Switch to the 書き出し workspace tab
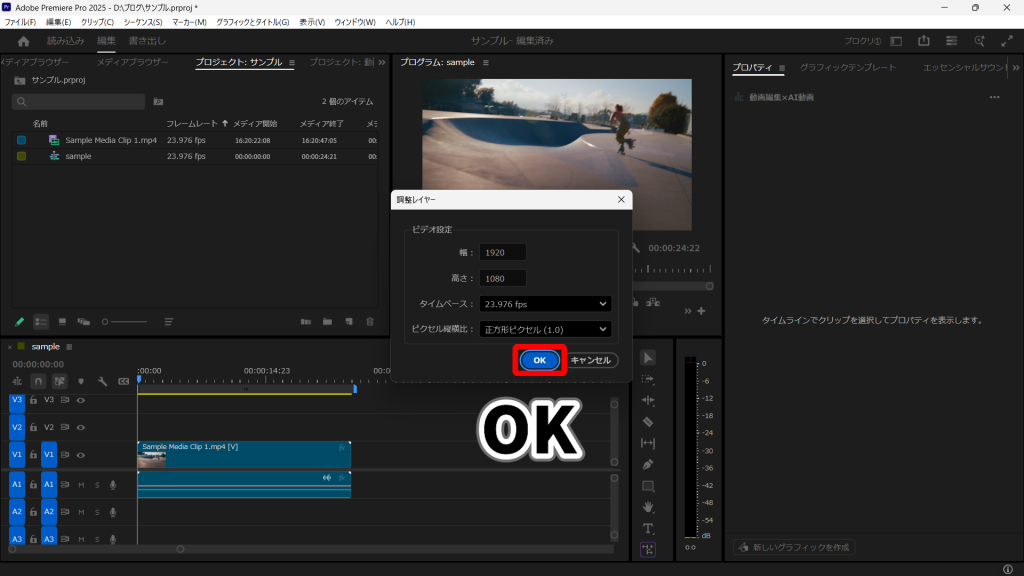 [x=147, y=41]
